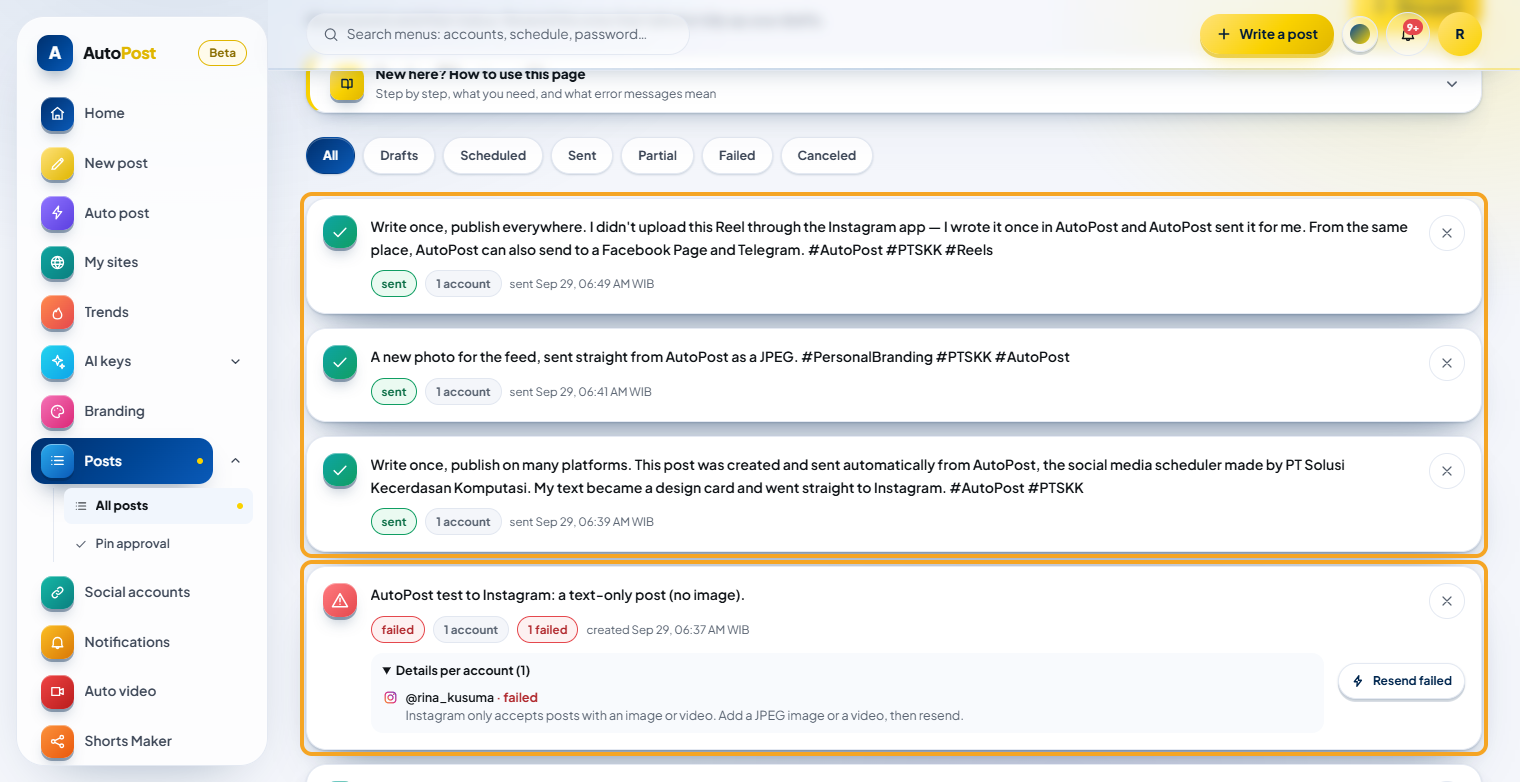The image size is (1520, 782).
Task: Open the Posts sidebar menu item
Action: tap(122, 461)
